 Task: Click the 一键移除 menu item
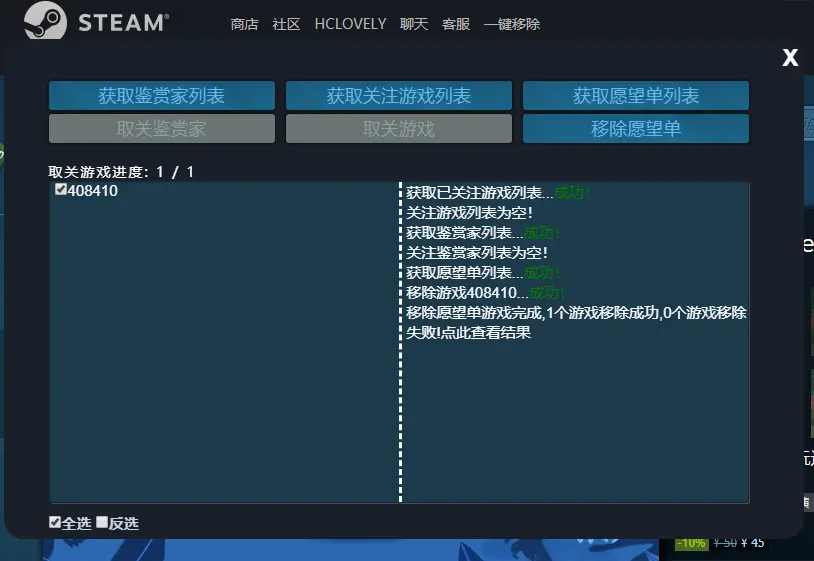(512, 24)
